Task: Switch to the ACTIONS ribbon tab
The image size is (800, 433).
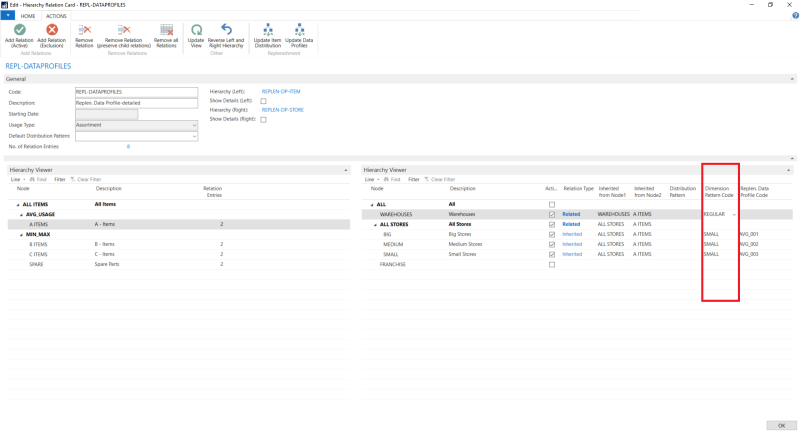Action: 56,16
